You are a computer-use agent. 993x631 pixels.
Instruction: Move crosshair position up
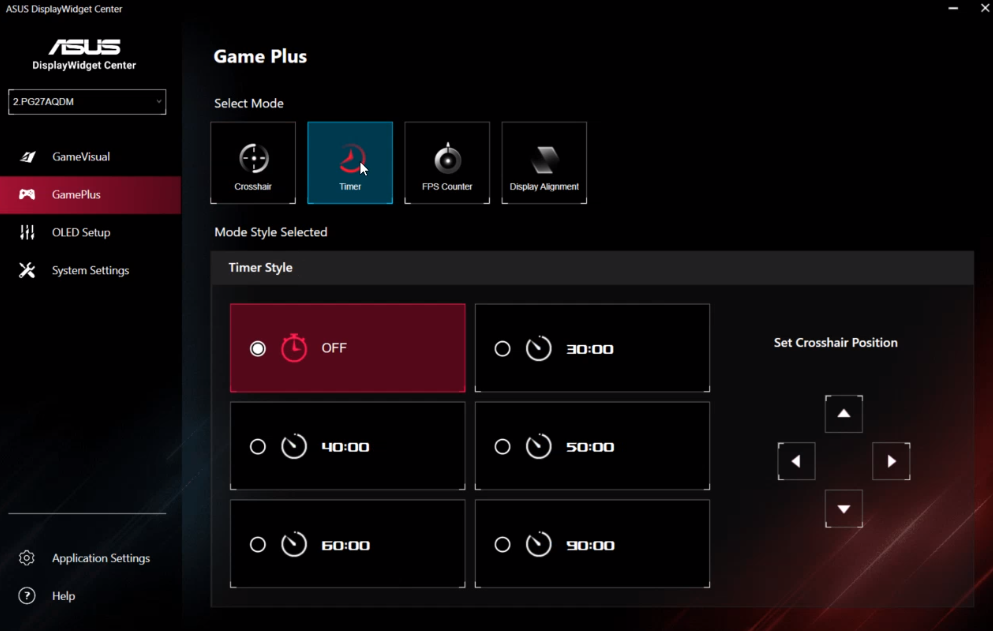pos(844,414)
